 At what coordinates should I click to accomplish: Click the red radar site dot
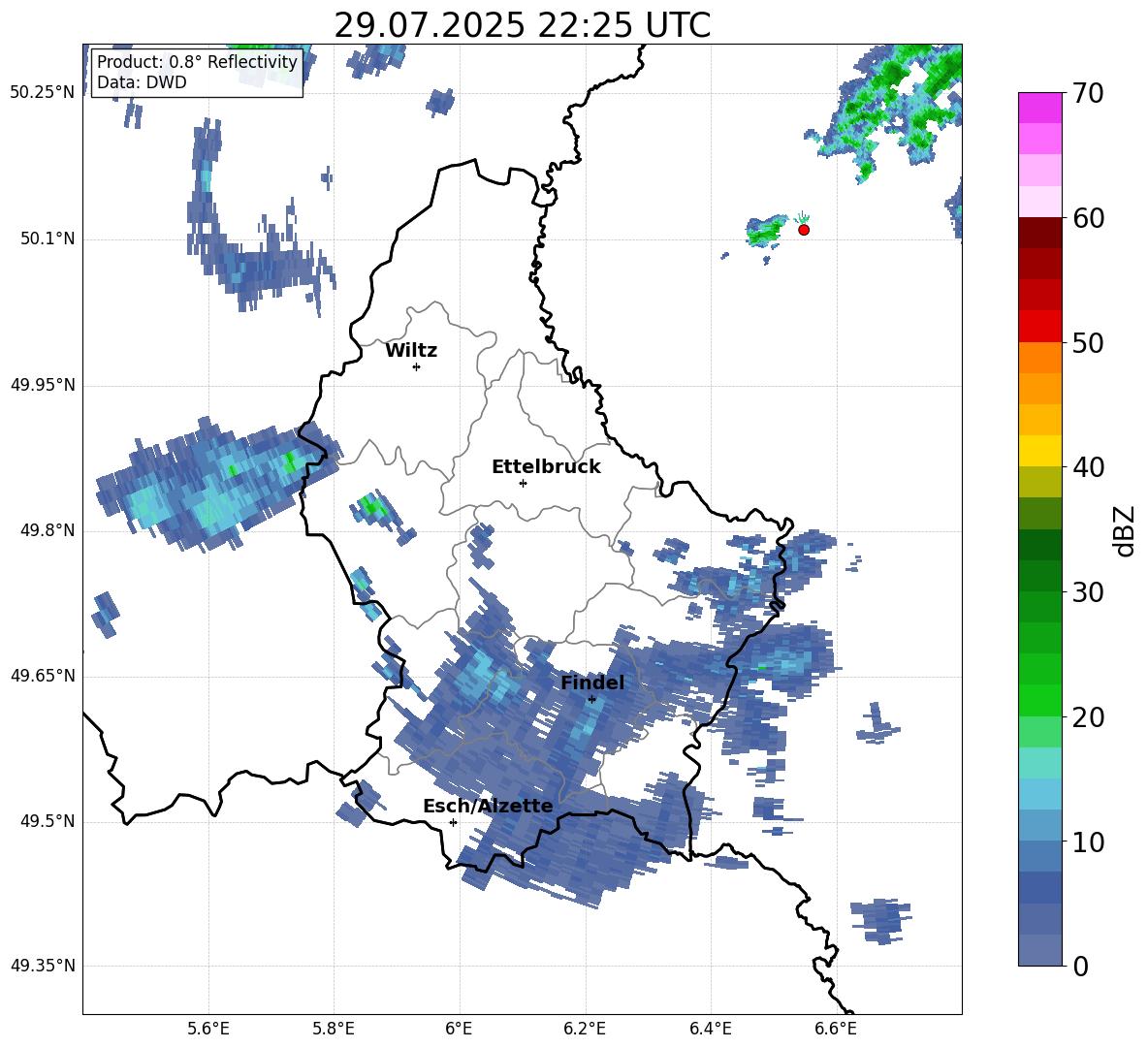(x=804, y=230)
